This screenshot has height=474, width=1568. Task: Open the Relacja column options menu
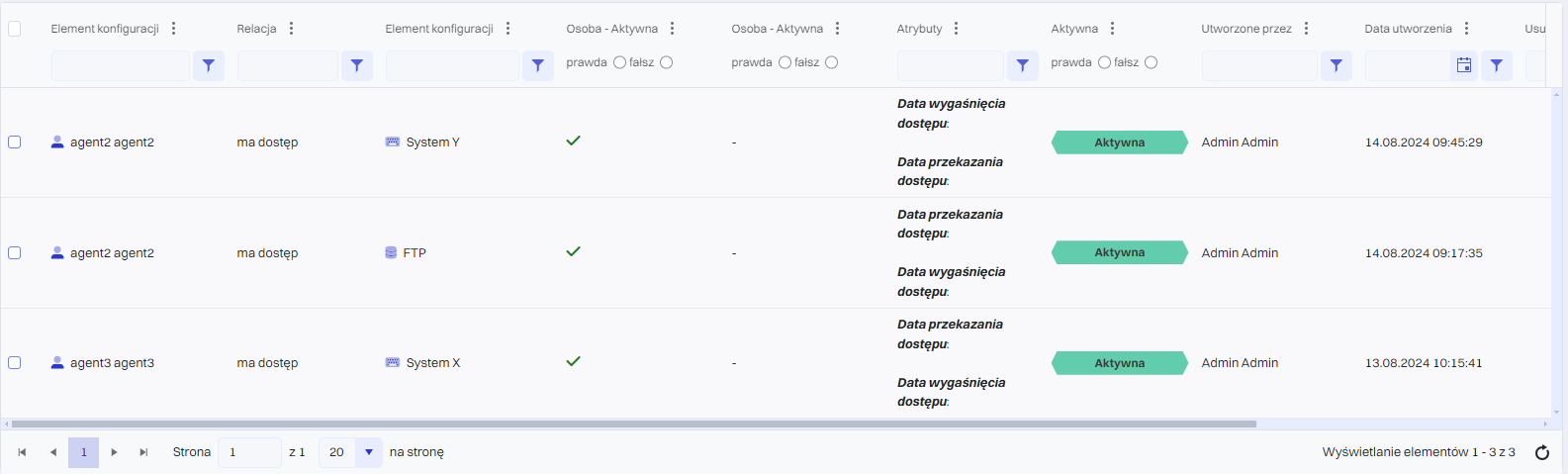(x=291, y=29)
